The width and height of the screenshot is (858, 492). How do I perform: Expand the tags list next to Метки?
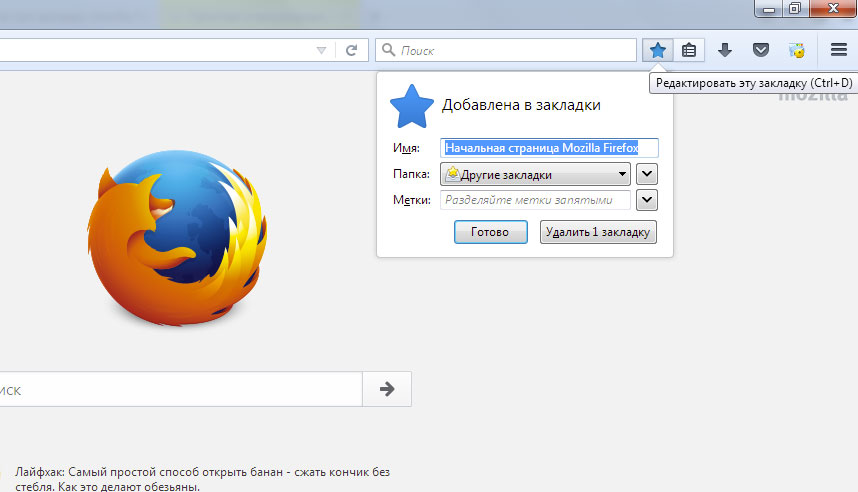[647, 200]
